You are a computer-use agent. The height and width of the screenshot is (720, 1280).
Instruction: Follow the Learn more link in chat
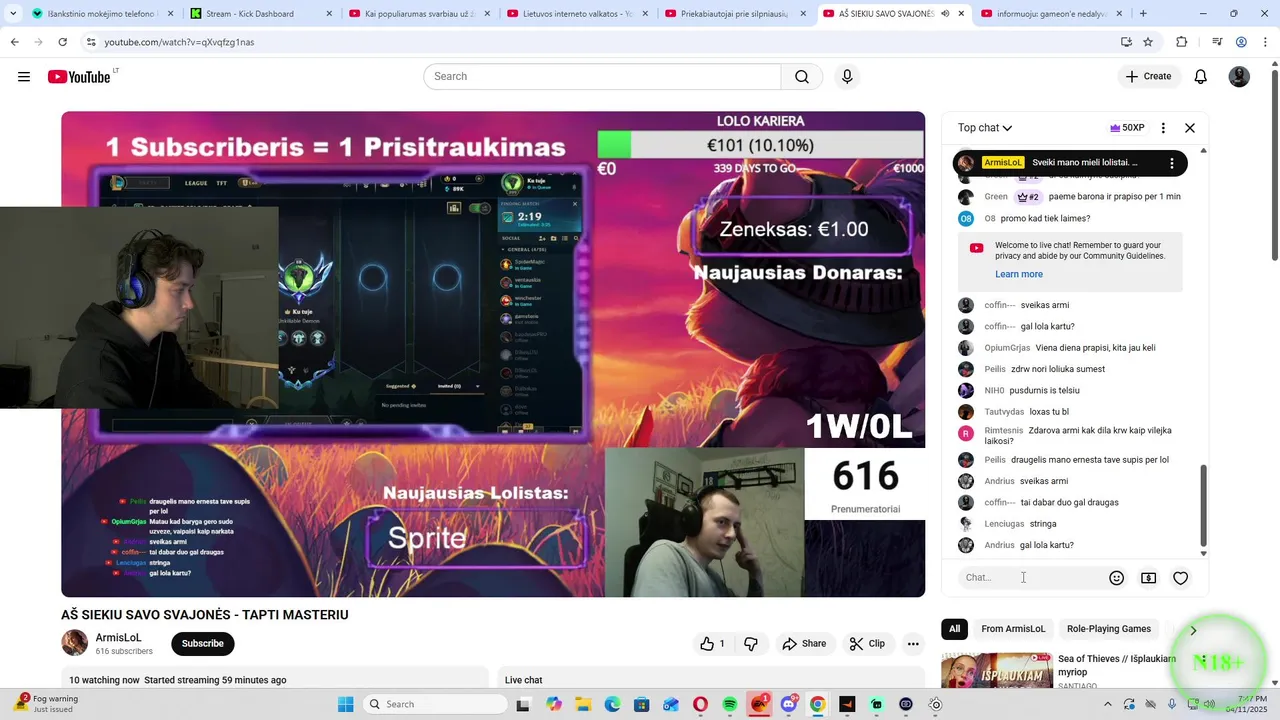tap(1019, 274)
